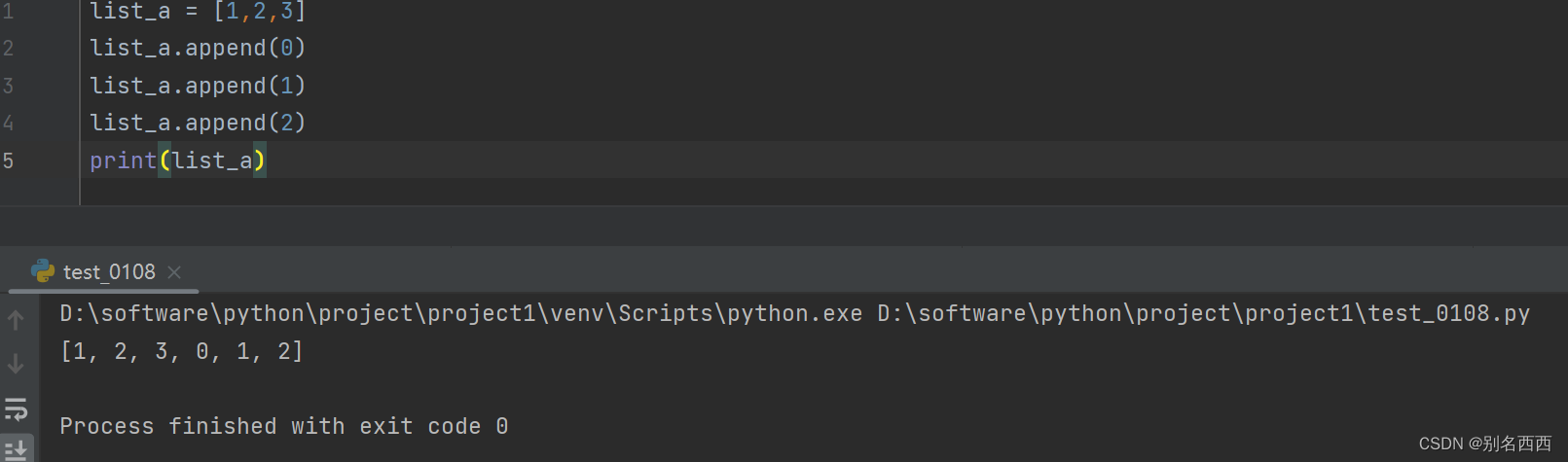Screen dimensions: 1568x462
Task: Click the list assignment [1,2,3] on line 1
Action: (259, 11)
